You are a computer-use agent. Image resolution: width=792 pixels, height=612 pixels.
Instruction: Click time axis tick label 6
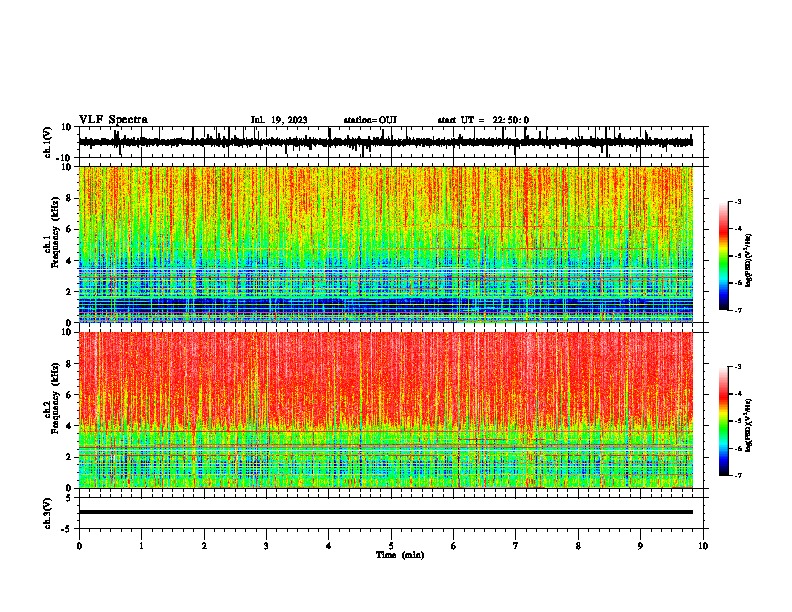(454, 546)
